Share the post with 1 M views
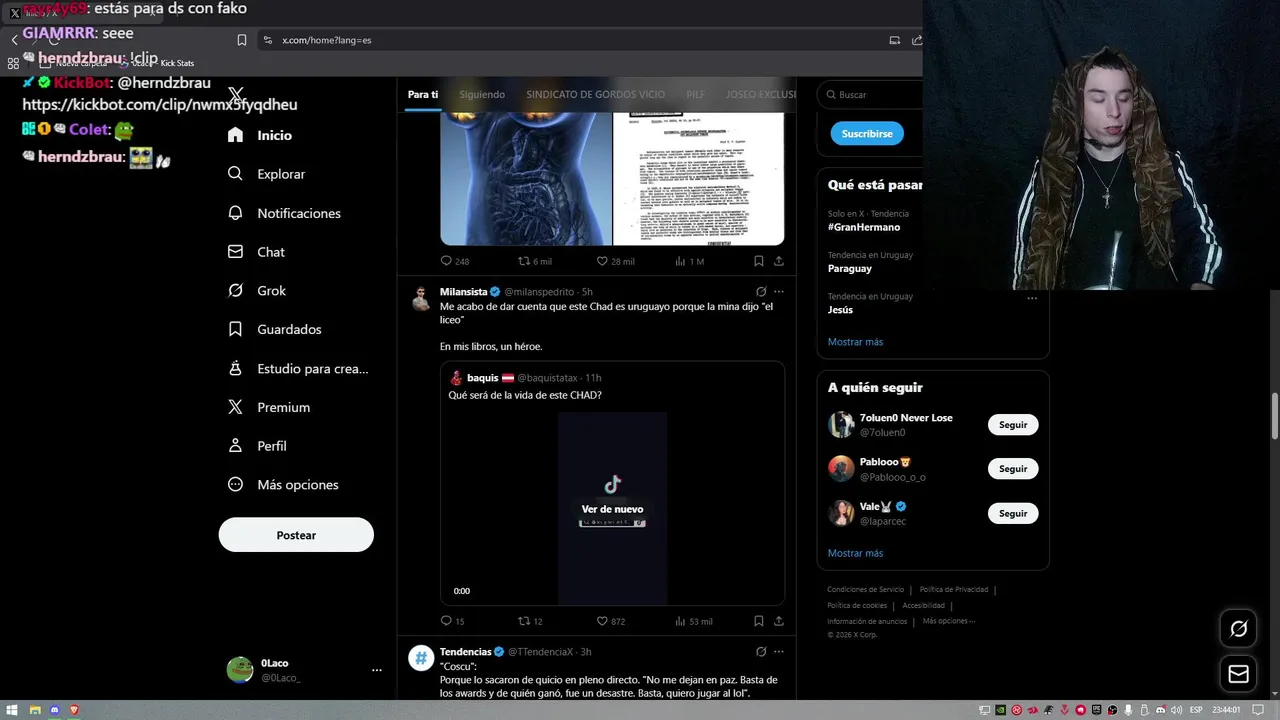This screenshot has width=1280, height=720. 778,261
